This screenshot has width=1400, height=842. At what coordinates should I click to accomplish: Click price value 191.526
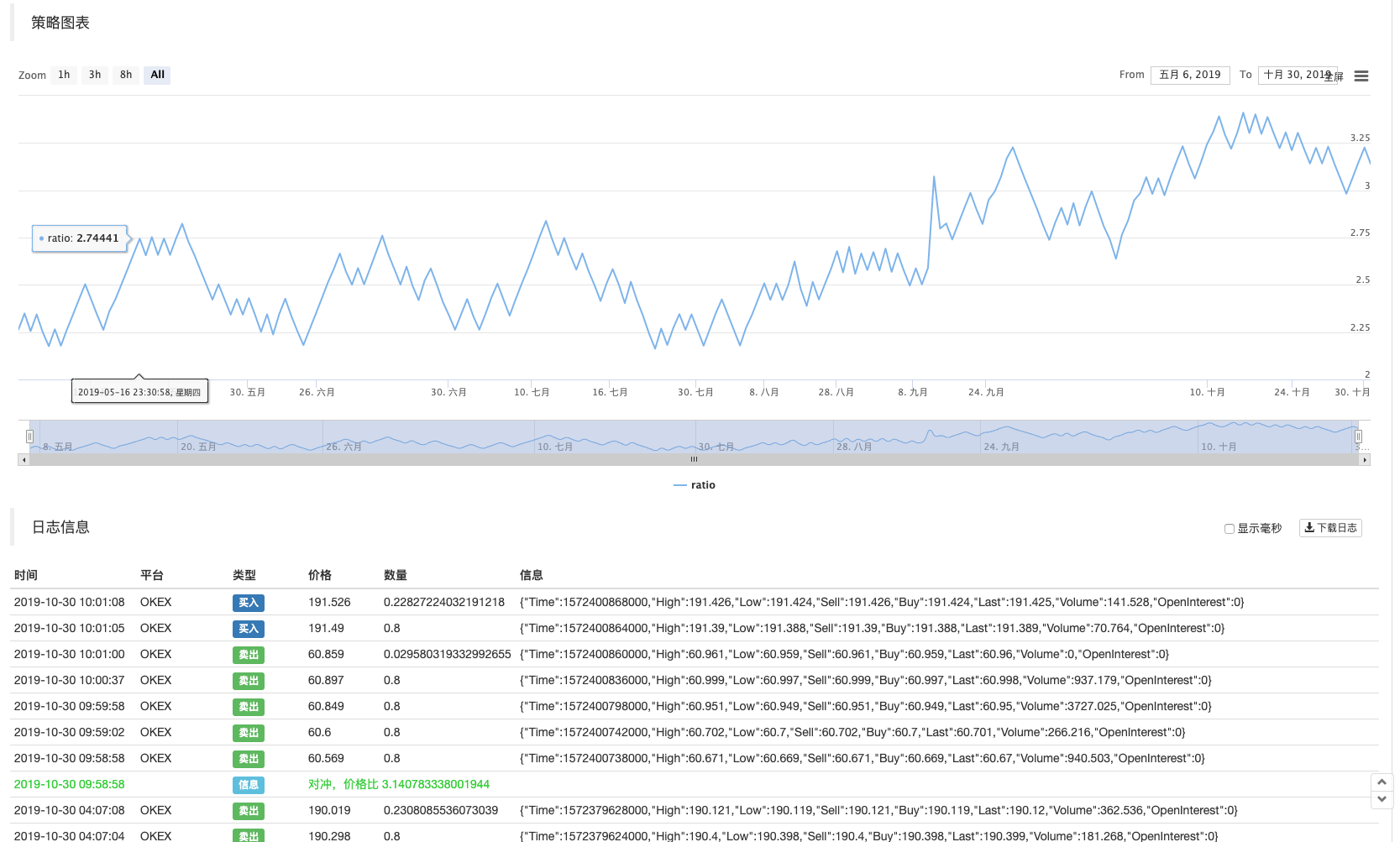pos(329,602)
